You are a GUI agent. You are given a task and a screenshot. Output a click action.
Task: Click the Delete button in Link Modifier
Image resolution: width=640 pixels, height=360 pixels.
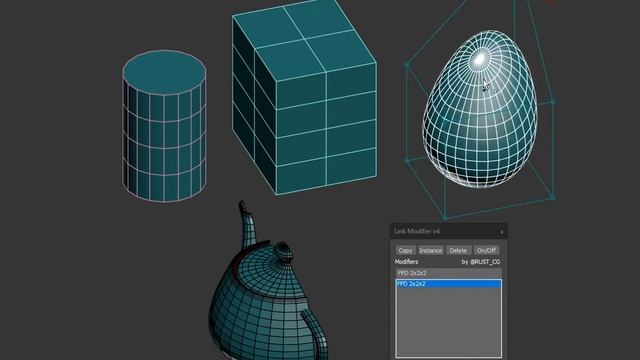[x=458, y=250]
